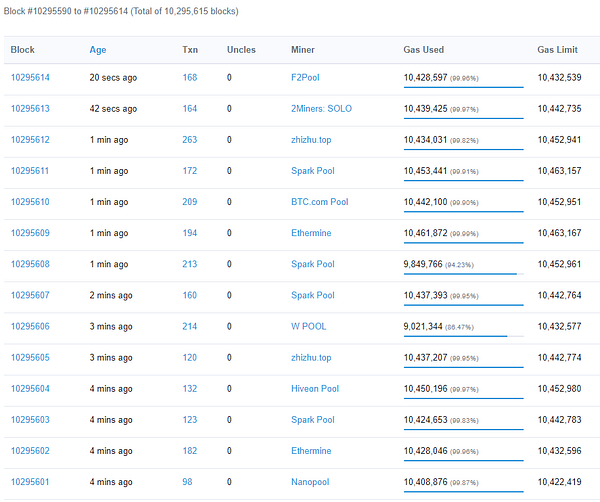
Task: View block 10295611
Action: 30,171
